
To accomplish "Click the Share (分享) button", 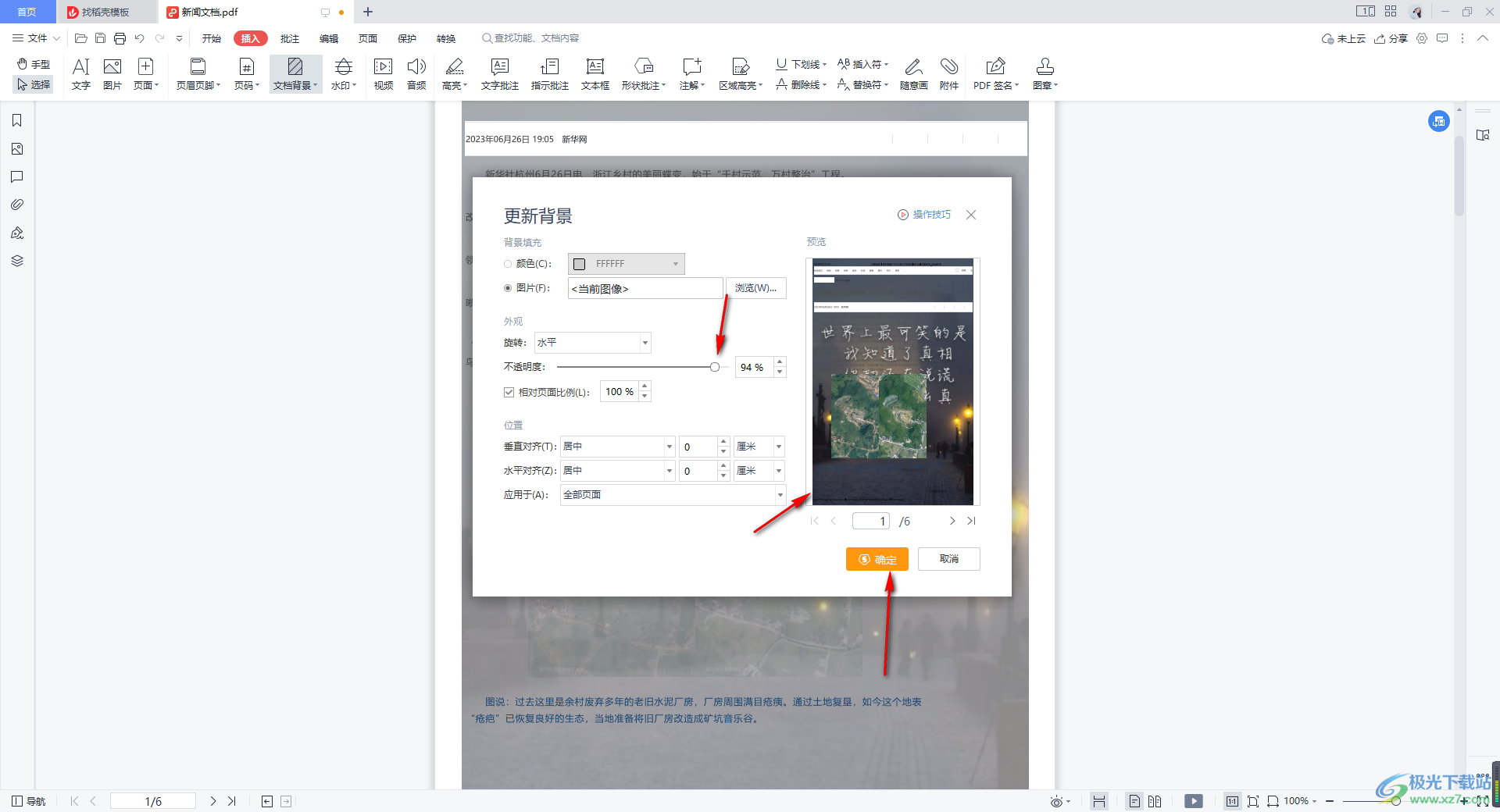I will [x=1391, y=38].
